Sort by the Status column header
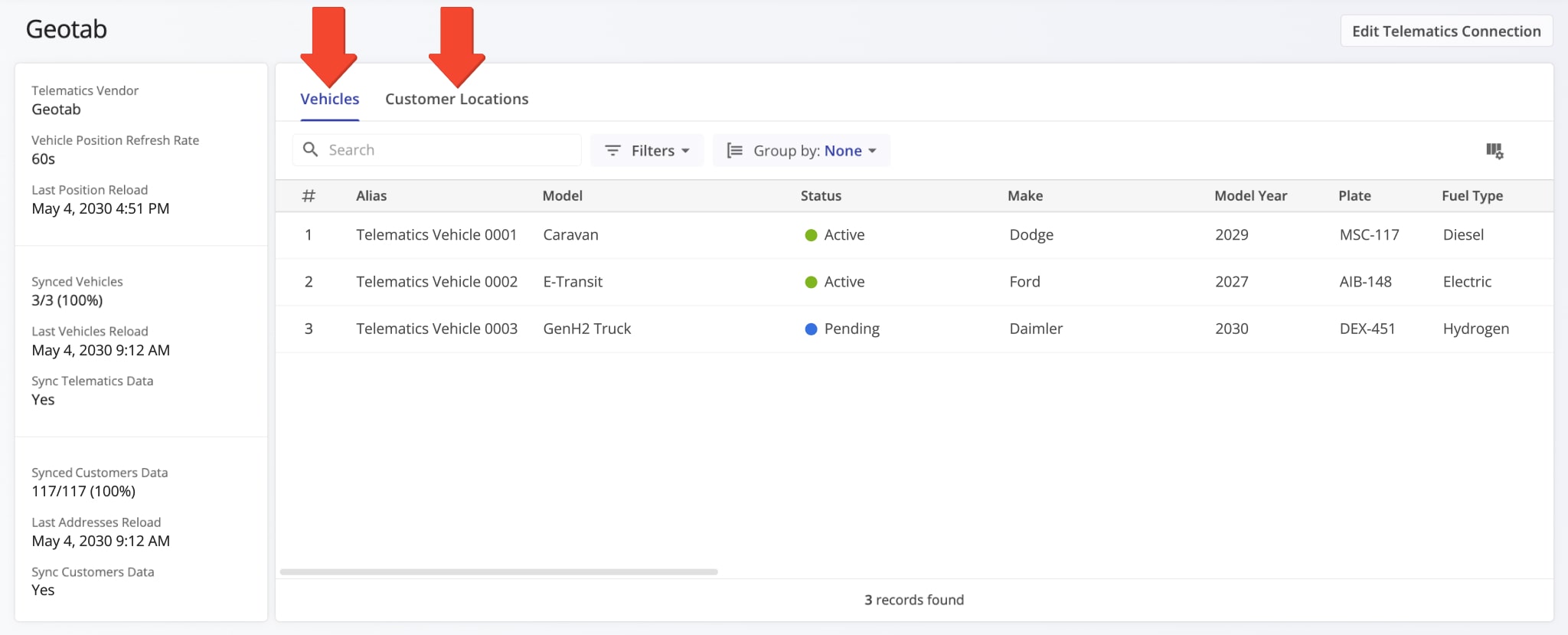 pos(821,196)
